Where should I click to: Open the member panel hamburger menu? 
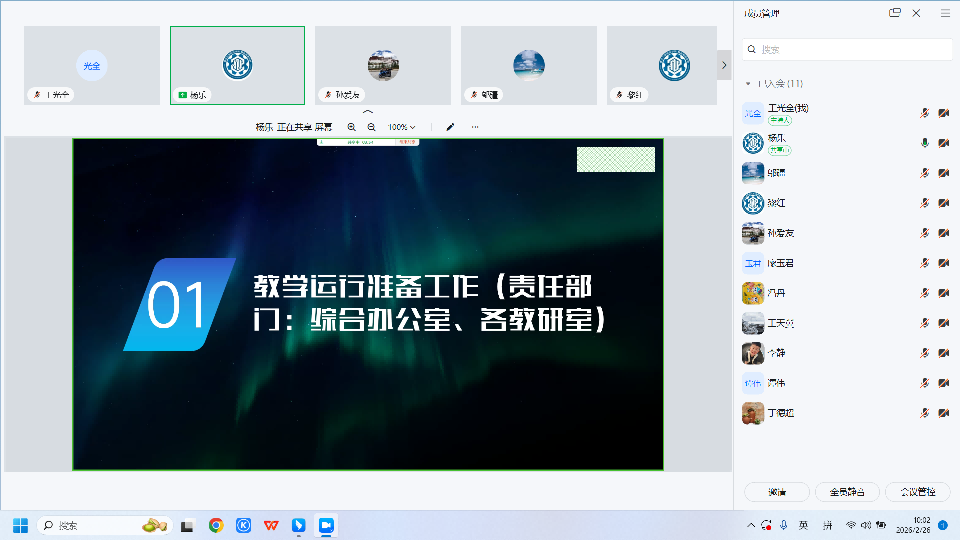point(945,13)
